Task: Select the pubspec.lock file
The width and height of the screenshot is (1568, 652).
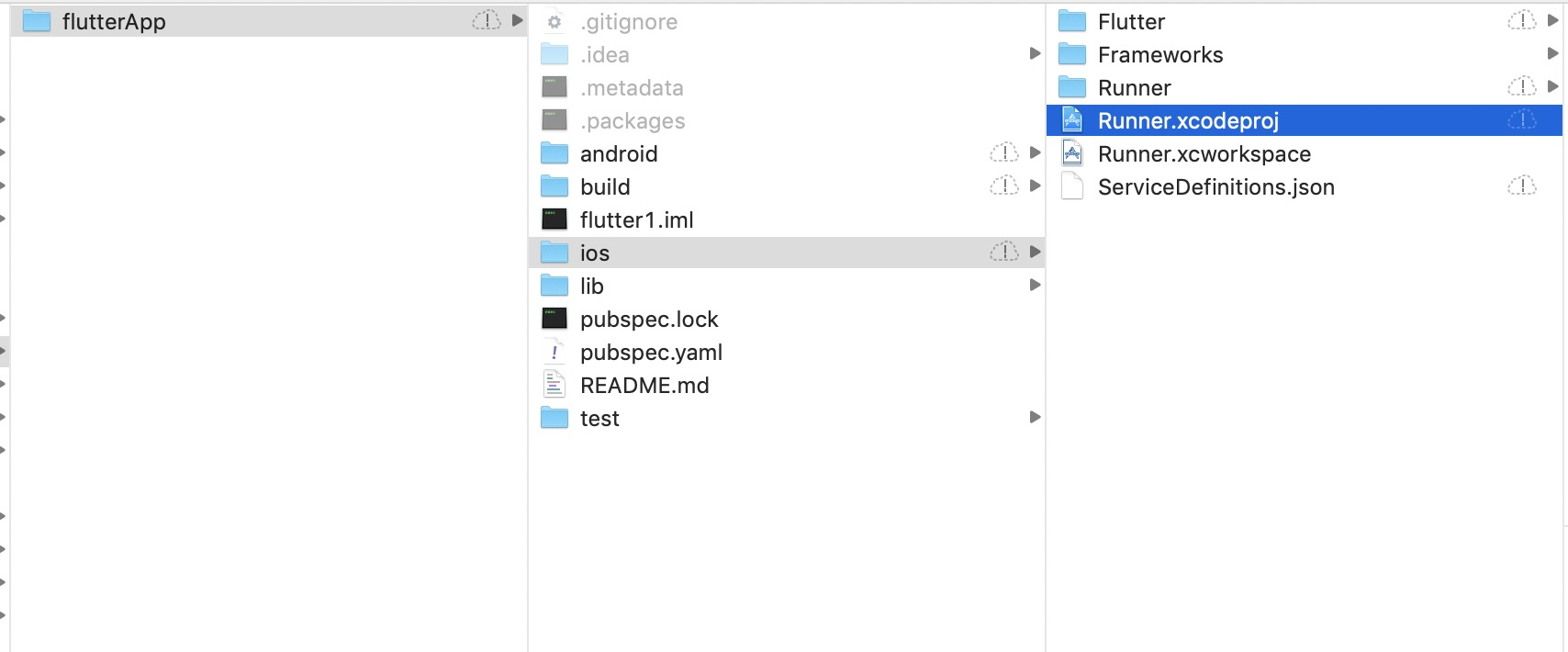Action: (649, 319)
